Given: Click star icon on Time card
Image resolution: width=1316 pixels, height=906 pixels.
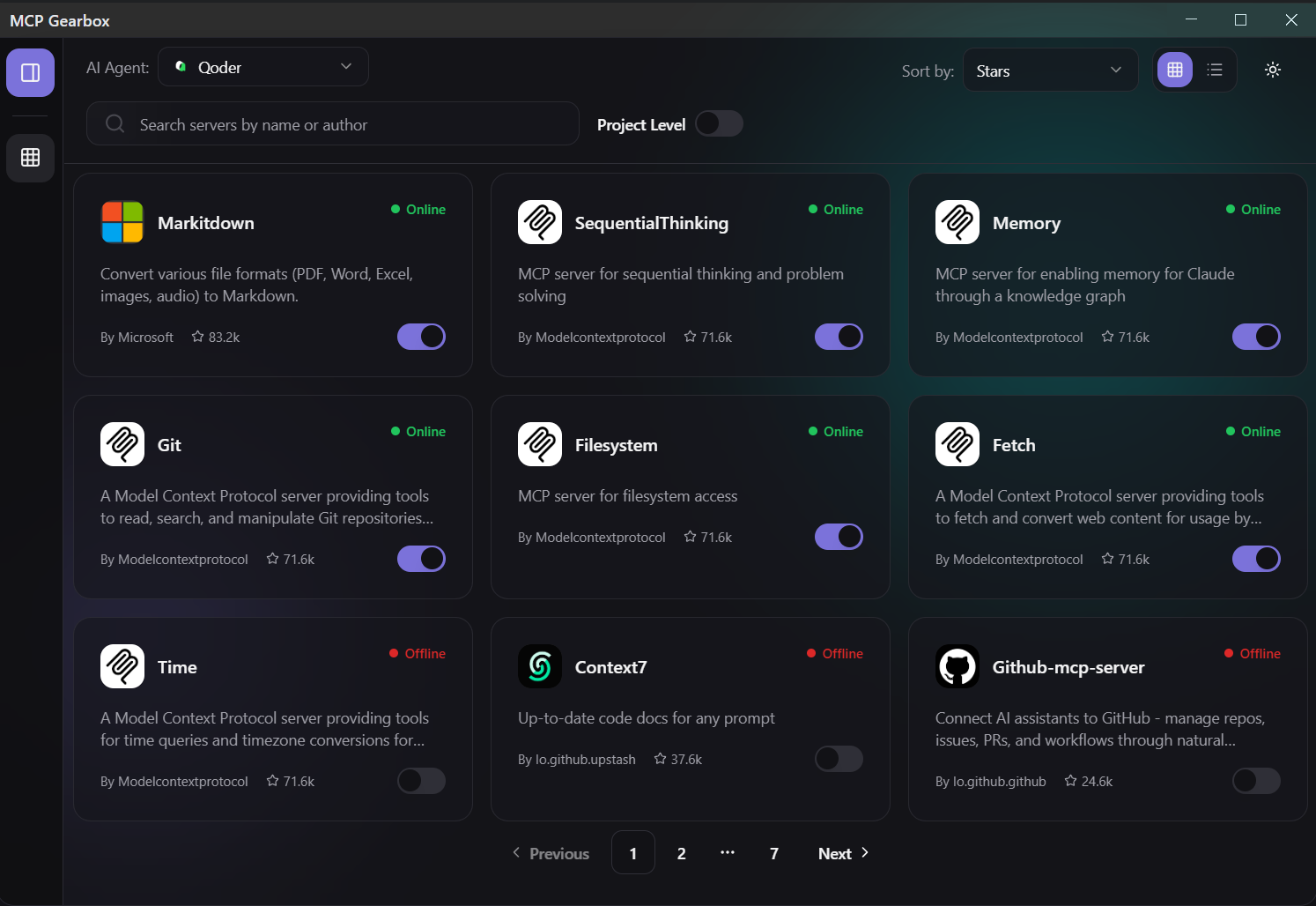Looking at the screenshot, I should tap(272, 781).
